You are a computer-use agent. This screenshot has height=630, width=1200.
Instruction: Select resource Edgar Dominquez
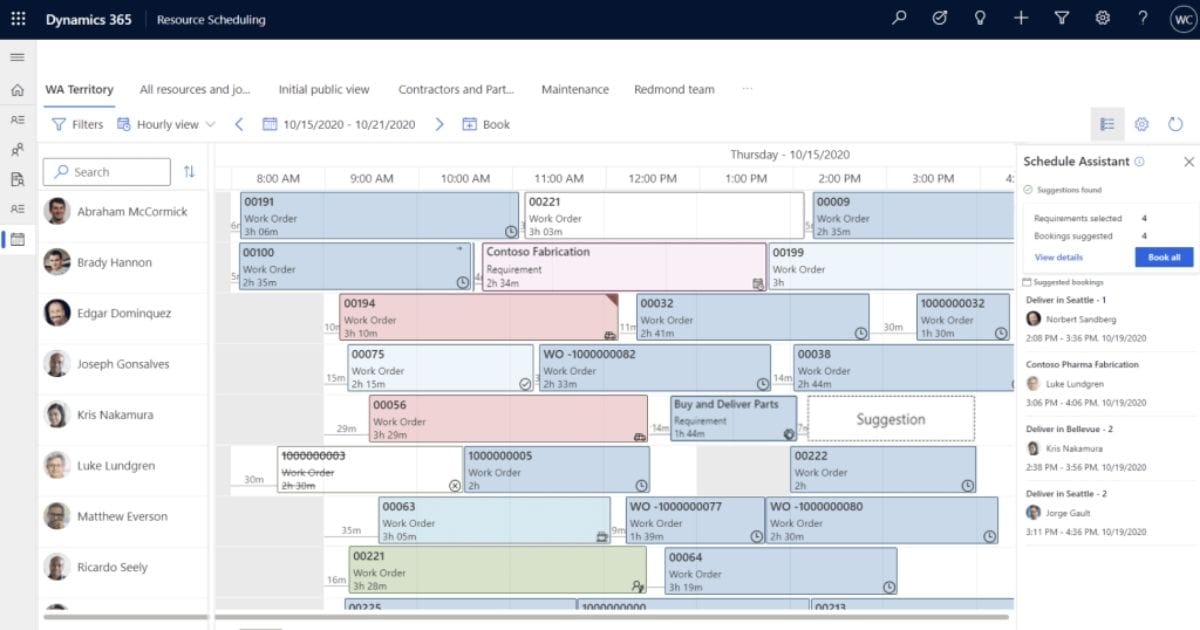tap(124, 313)
